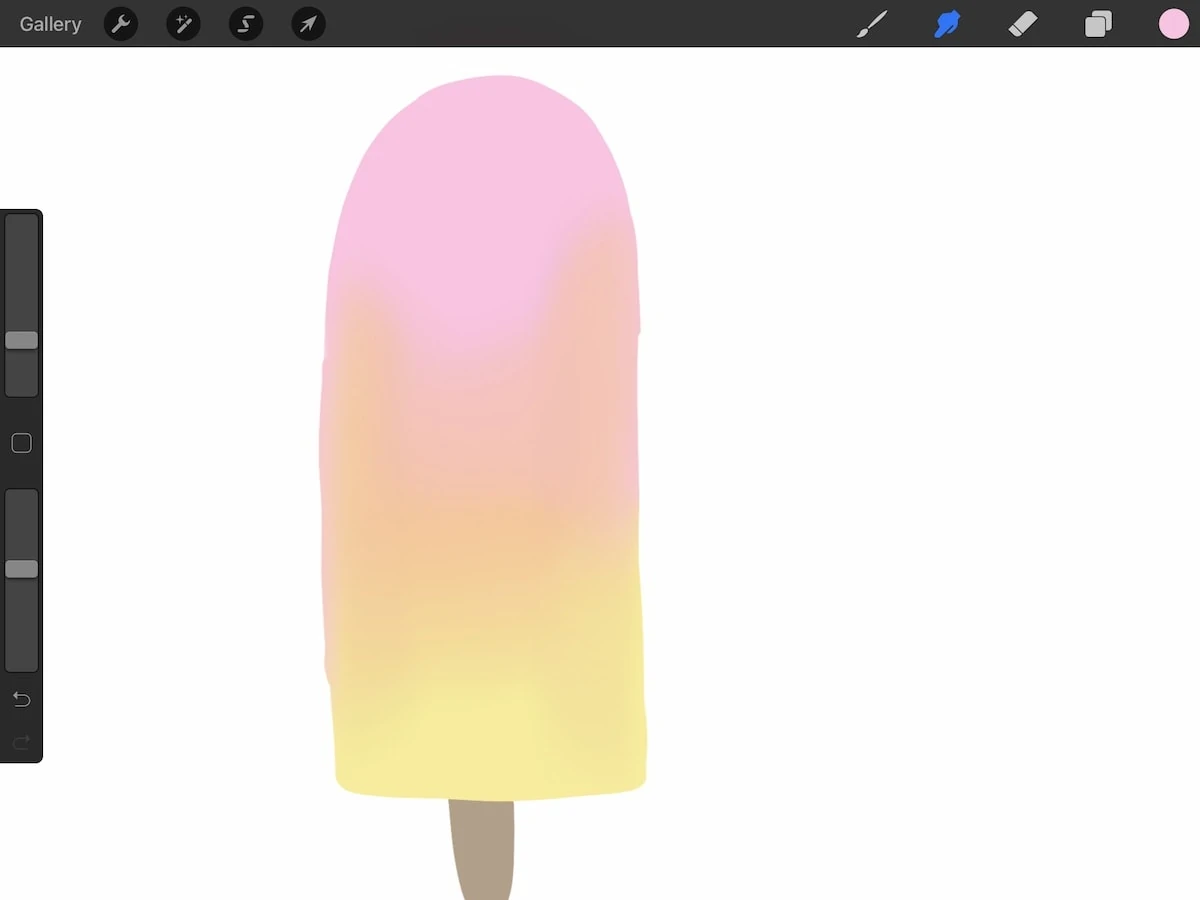Adjust the brush opacity slider handle

[22, 569]
